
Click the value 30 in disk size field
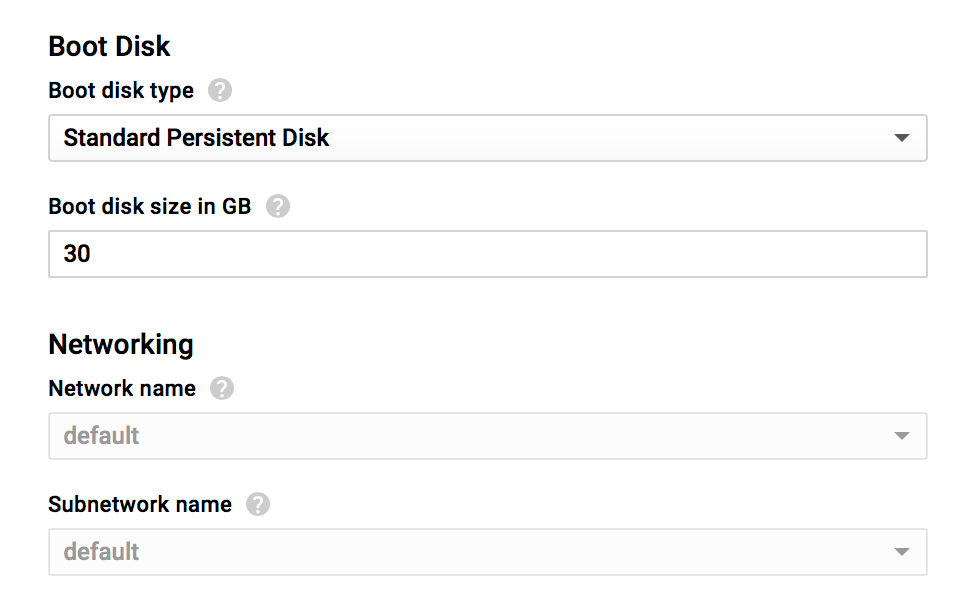[x=77, y=254]
